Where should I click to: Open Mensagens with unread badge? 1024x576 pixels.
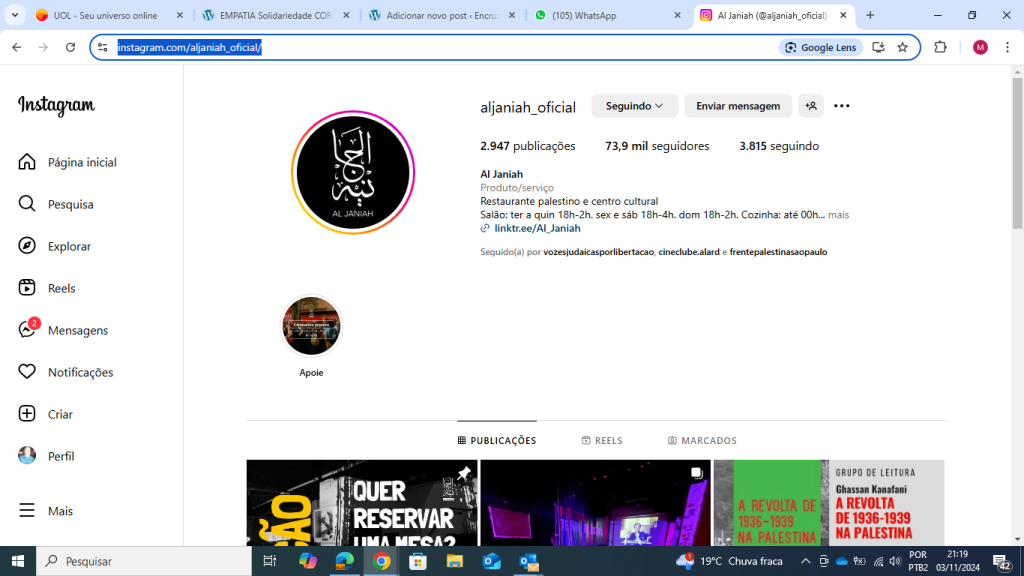pos(28,330)
